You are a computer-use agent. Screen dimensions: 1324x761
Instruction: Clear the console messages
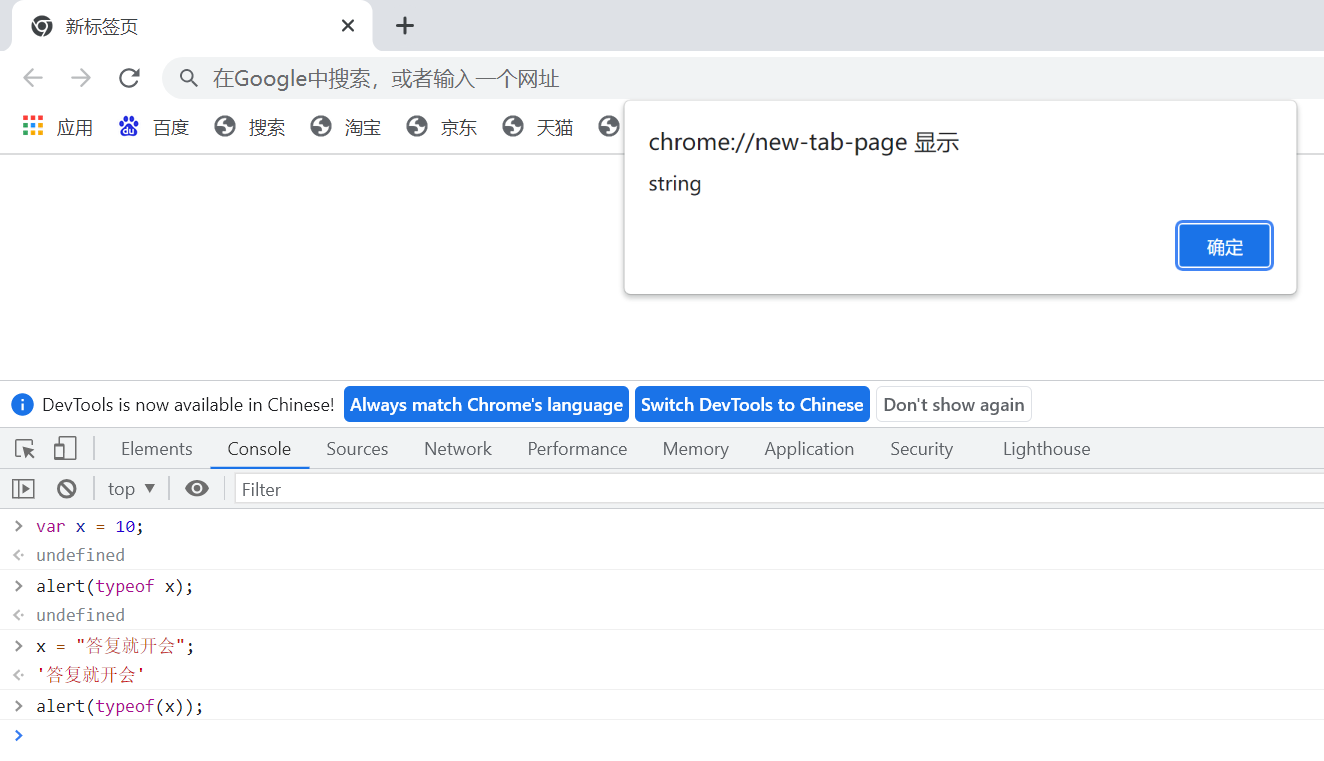66,488
